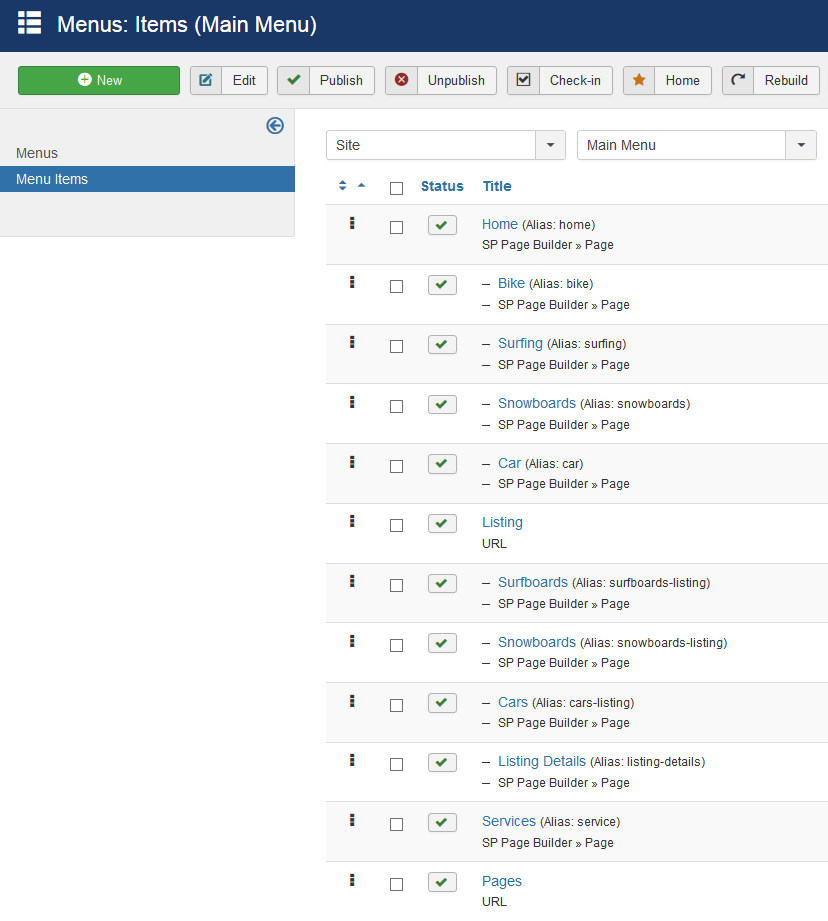
Task: Open the Site client dropdown
Action: click(x=445, y=145)
